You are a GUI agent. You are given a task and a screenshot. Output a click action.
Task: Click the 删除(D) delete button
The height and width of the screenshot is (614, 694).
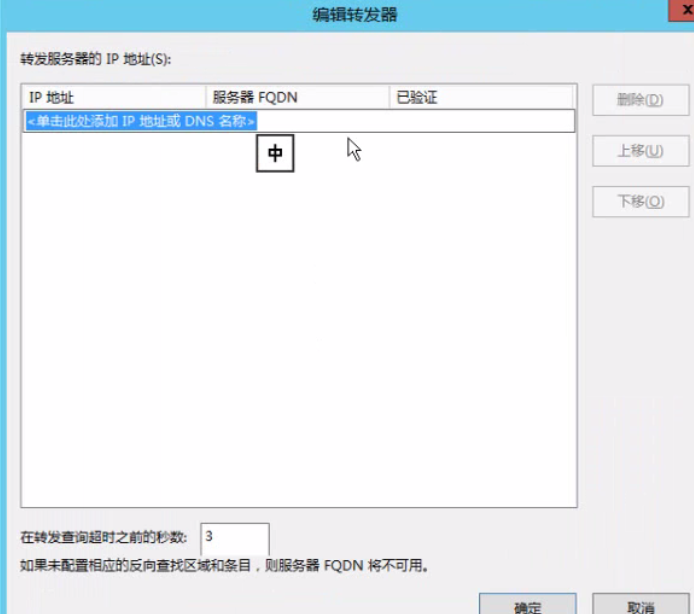pyautogui.click(x=640, y=100)
